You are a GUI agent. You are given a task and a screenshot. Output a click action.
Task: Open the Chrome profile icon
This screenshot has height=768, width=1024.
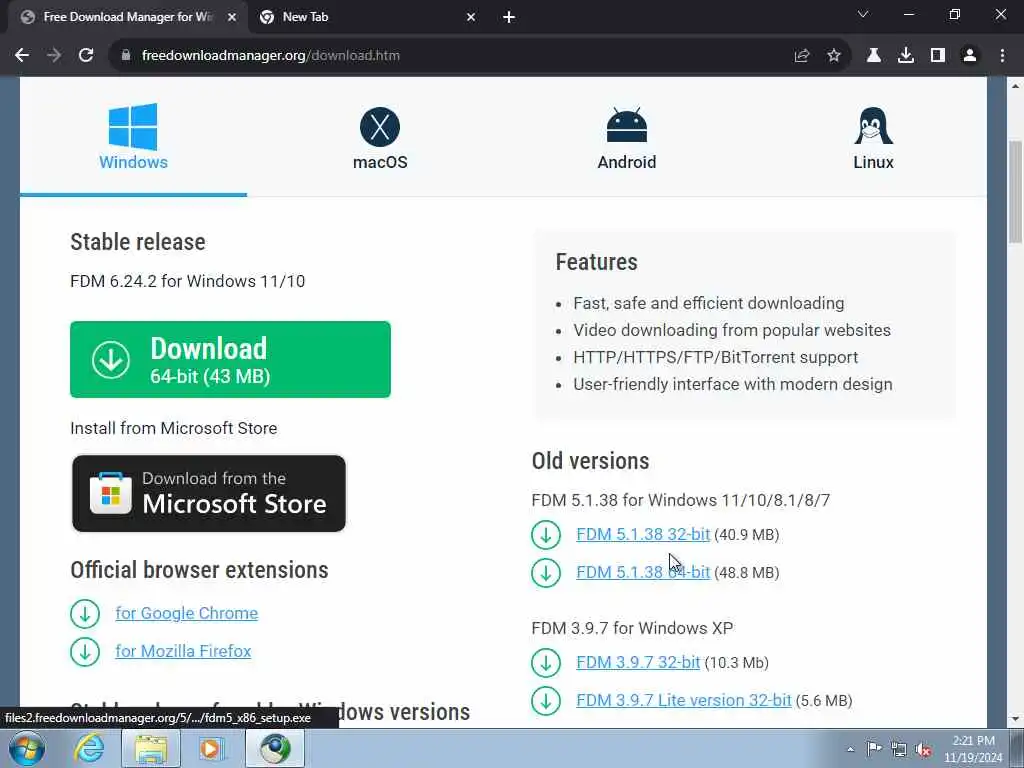[x=970, y=56]
